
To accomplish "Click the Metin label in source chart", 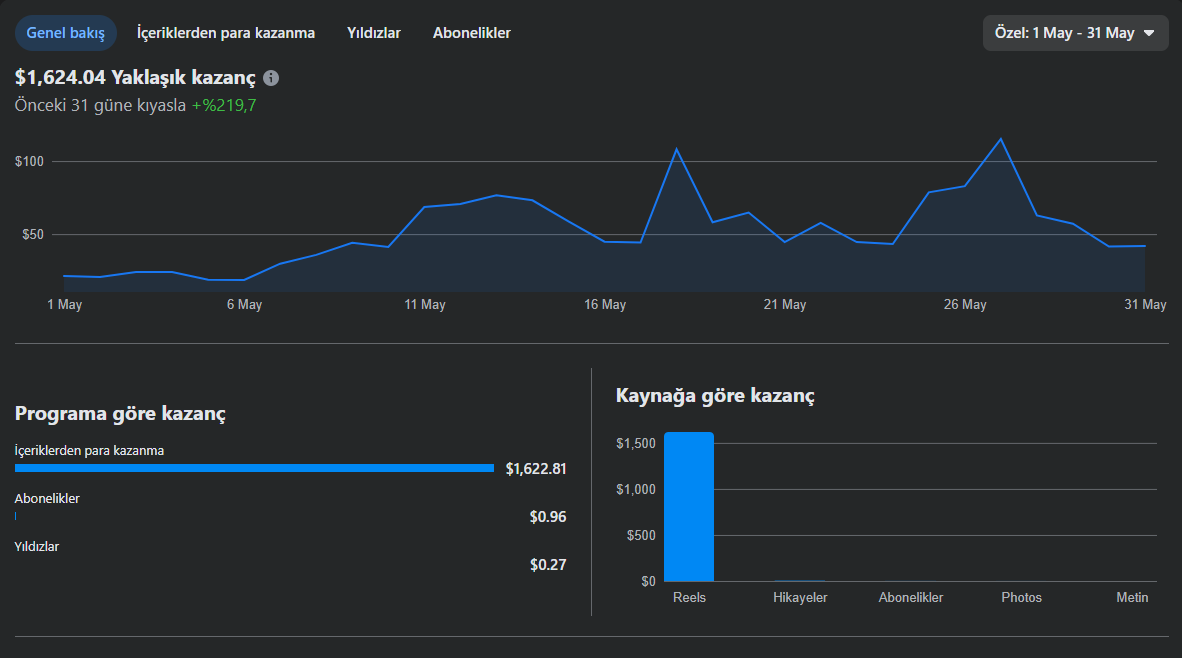I will tap(1132, 597).
